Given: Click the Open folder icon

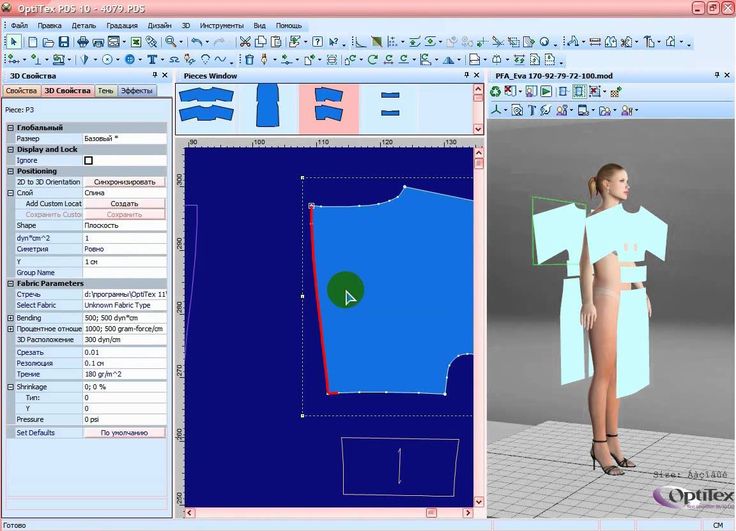Looking at the screenshot, I should (48, 42).
